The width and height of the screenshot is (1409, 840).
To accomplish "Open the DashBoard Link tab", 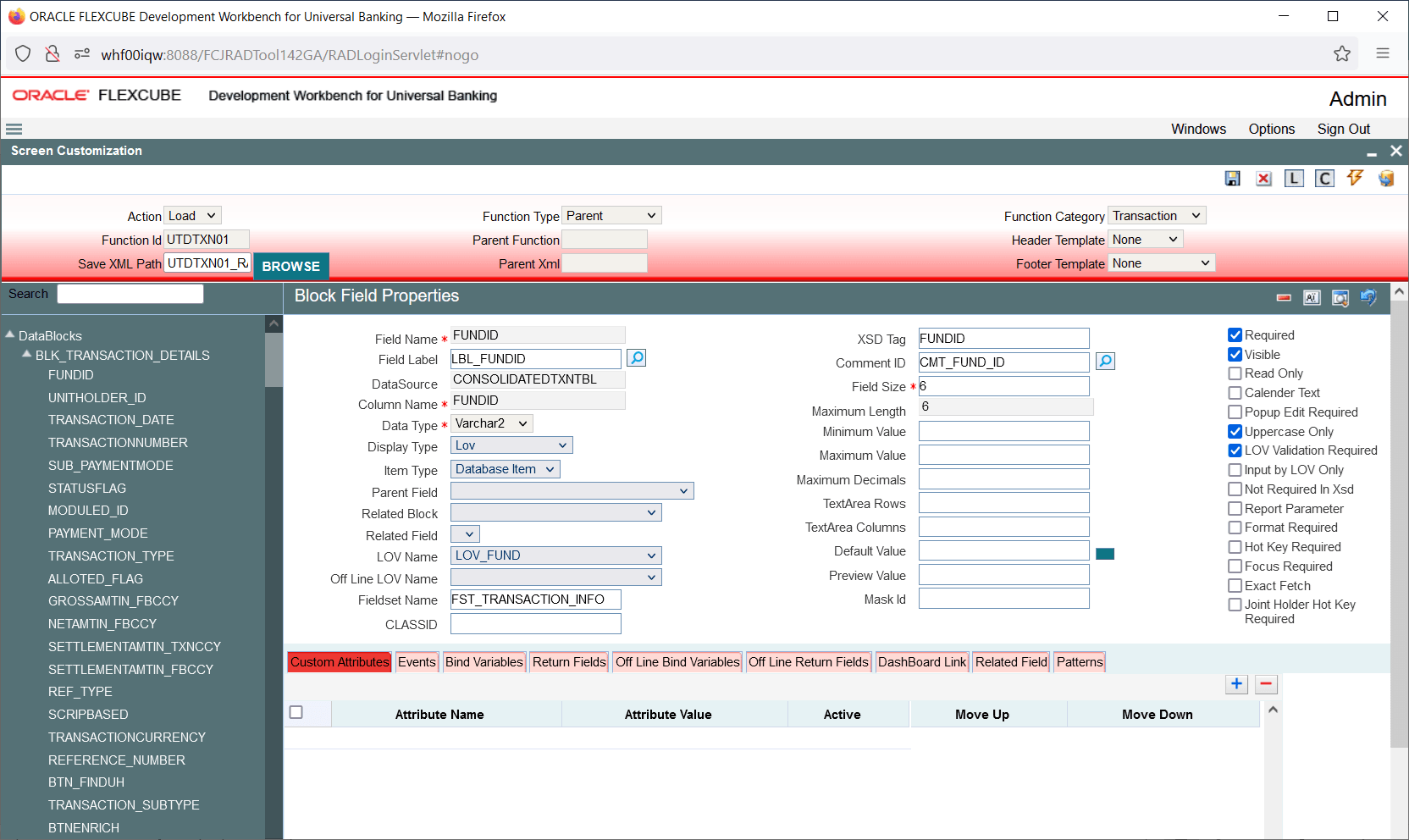I will coord(922,662).
